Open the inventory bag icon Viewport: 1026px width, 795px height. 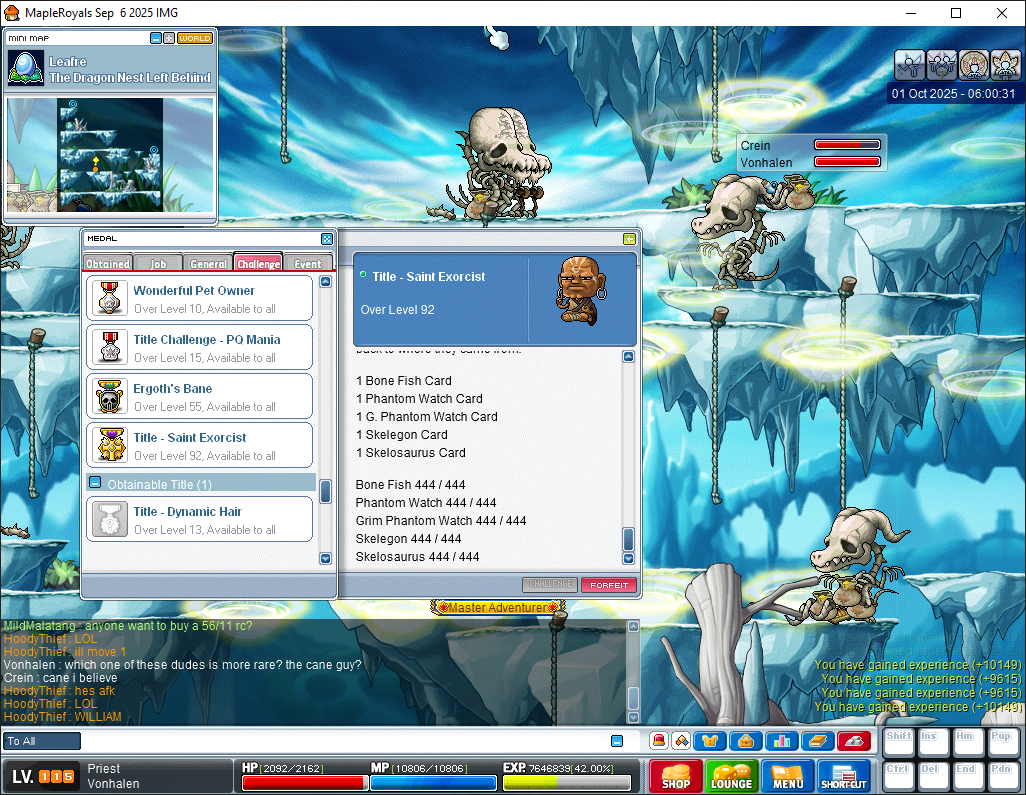point(745,741)
